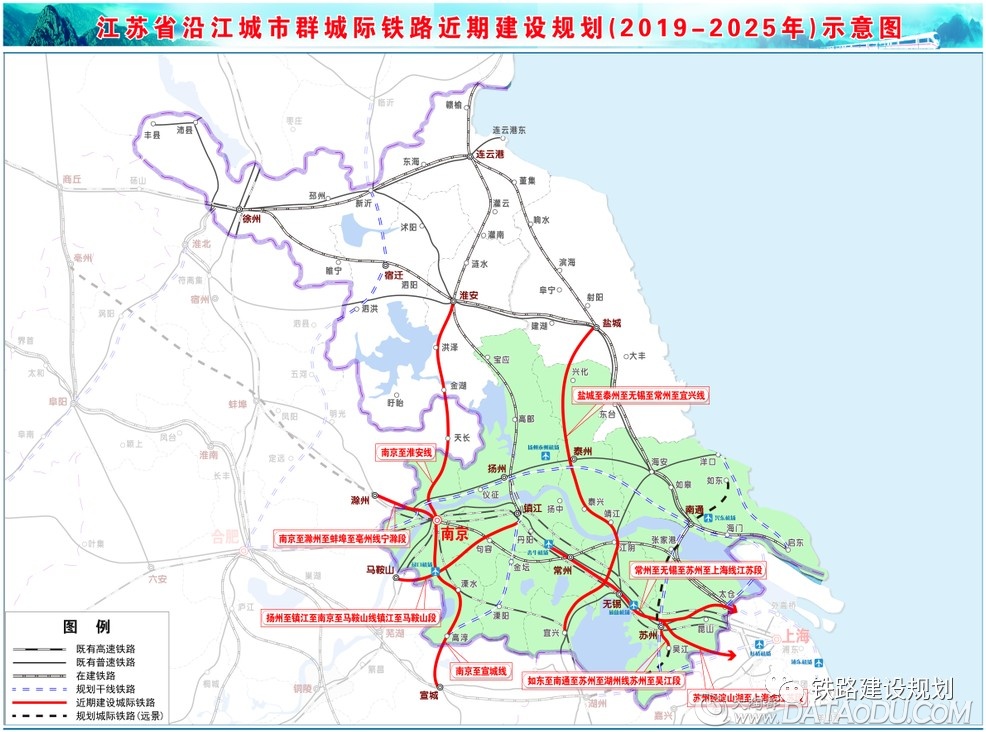The height and width of the screenshot is (732, 986).
Task: Click the Yangzhou Taizhou airport icon
Action: tap(546, 455)
